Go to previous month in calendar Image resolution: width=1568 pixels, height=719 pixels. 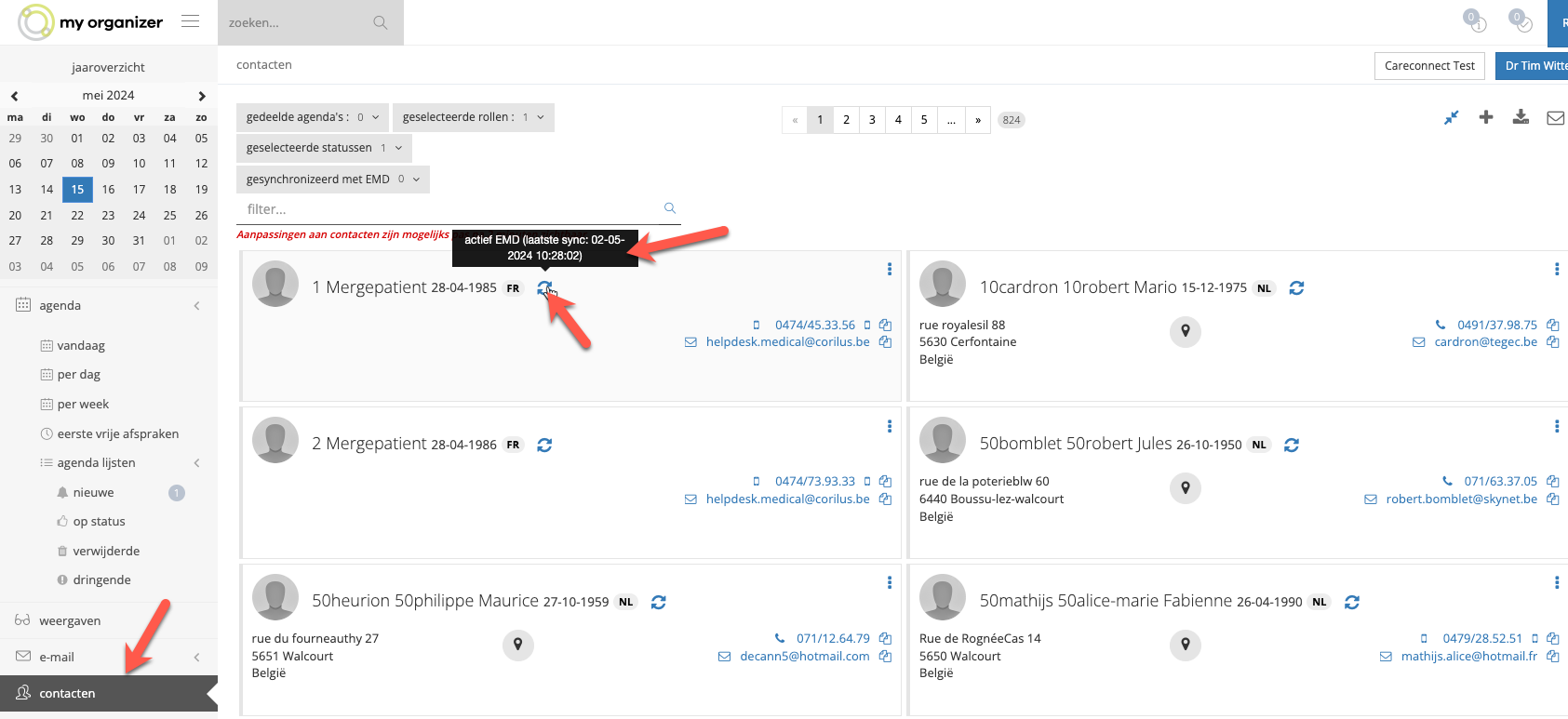coord(15,96)
